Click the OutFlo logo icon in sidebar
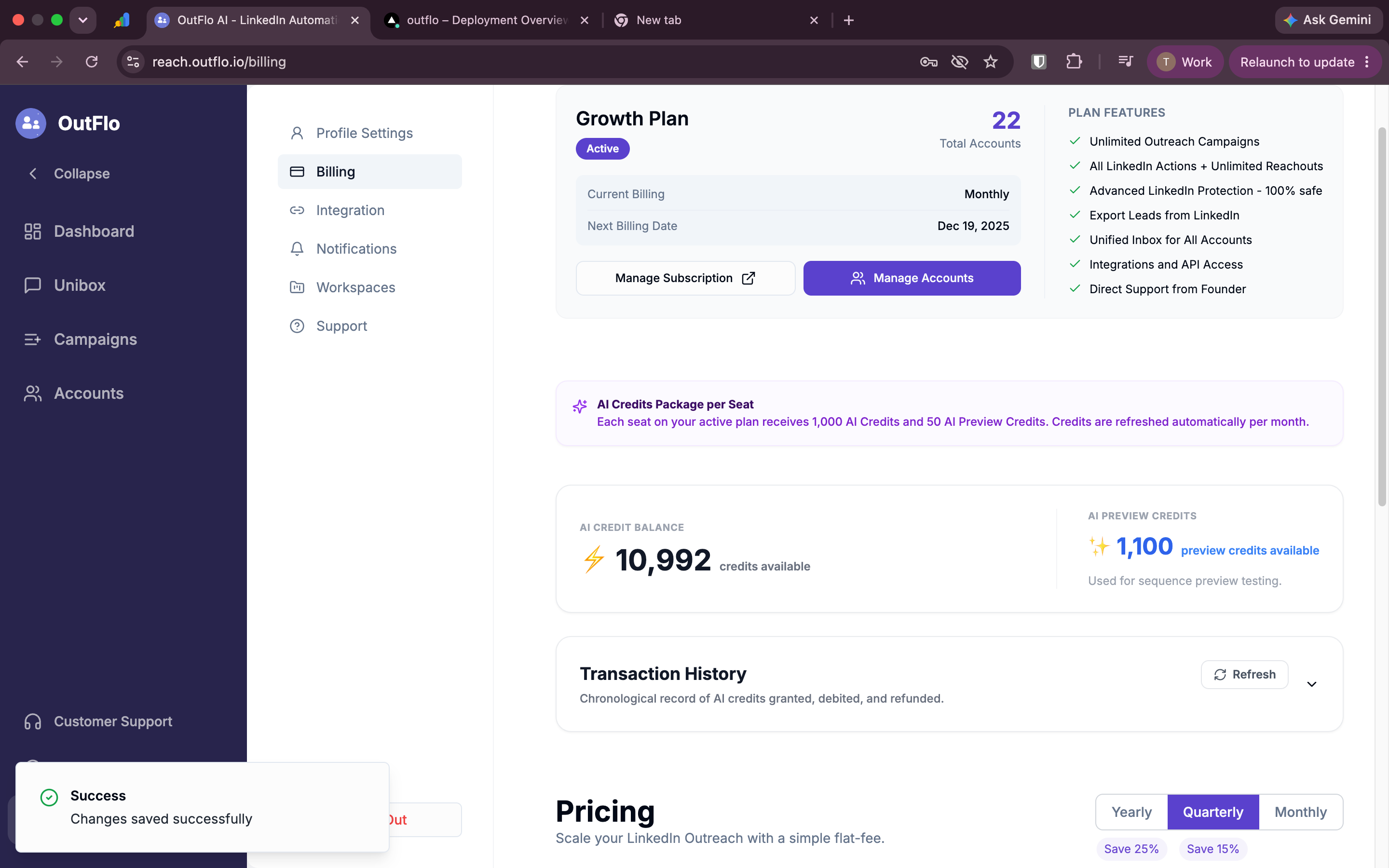The width and height of the screenshot is (1389, 868). tap(31, 123)
